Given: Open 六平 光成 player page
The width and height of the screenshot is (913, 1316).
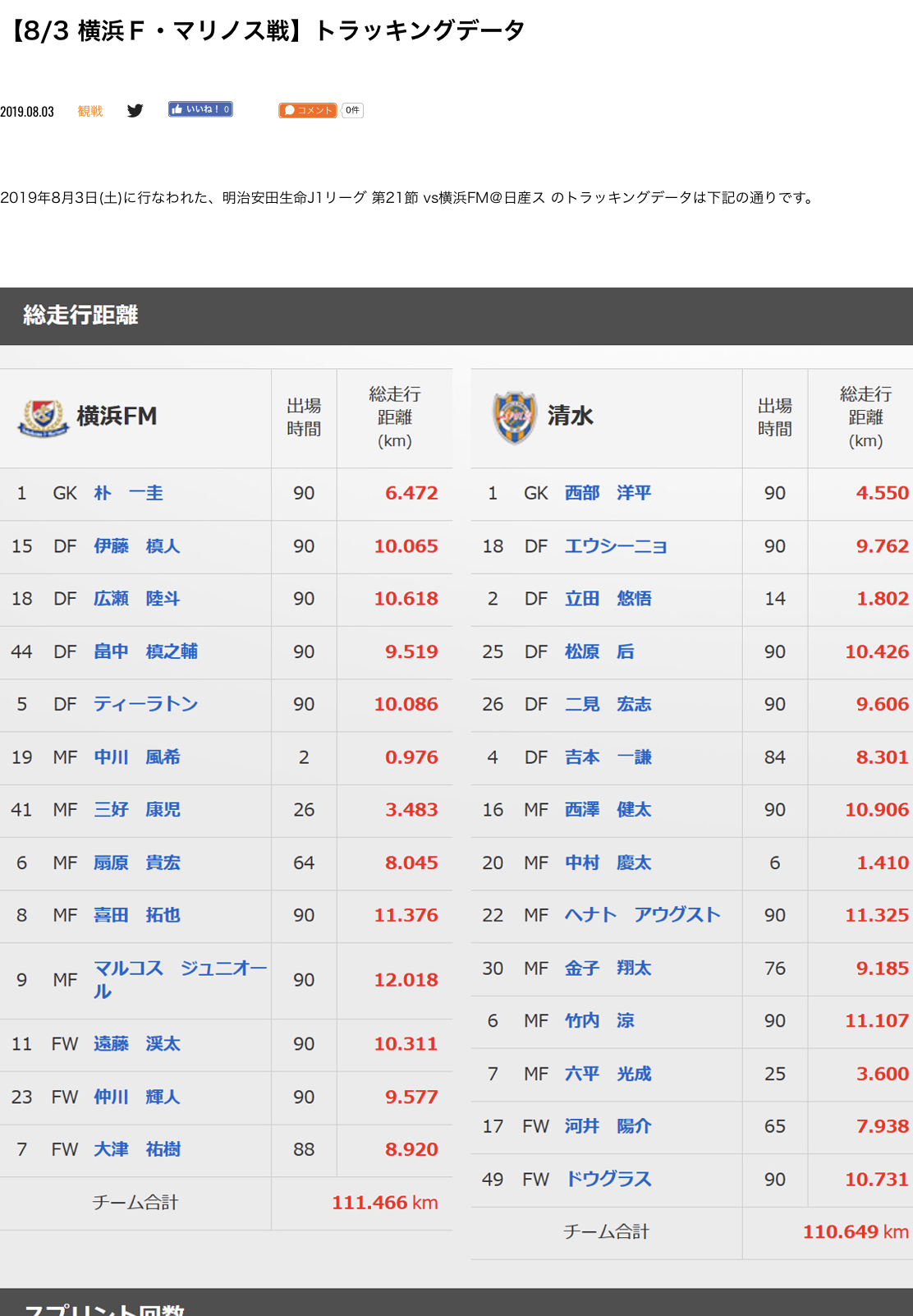Looking at the screenshot, I should pos(608,1074).
